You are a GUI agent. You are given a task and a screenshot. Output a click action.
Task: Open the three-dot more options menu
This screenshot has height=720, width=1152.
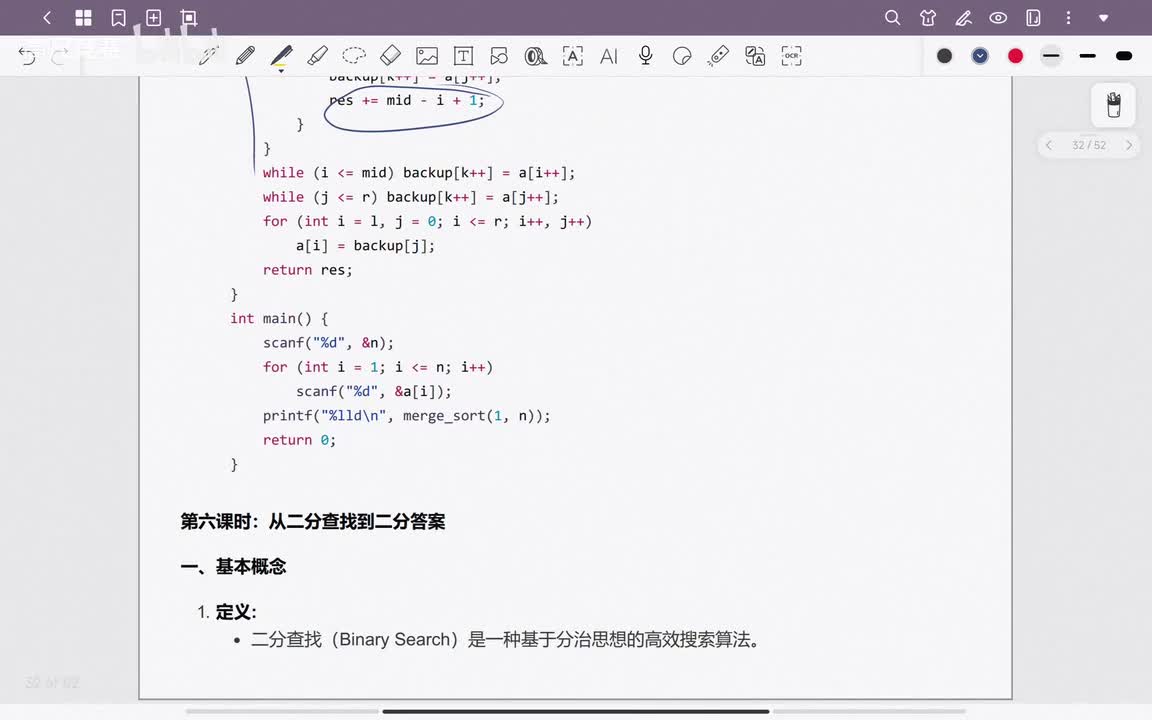click(1068, 18)
